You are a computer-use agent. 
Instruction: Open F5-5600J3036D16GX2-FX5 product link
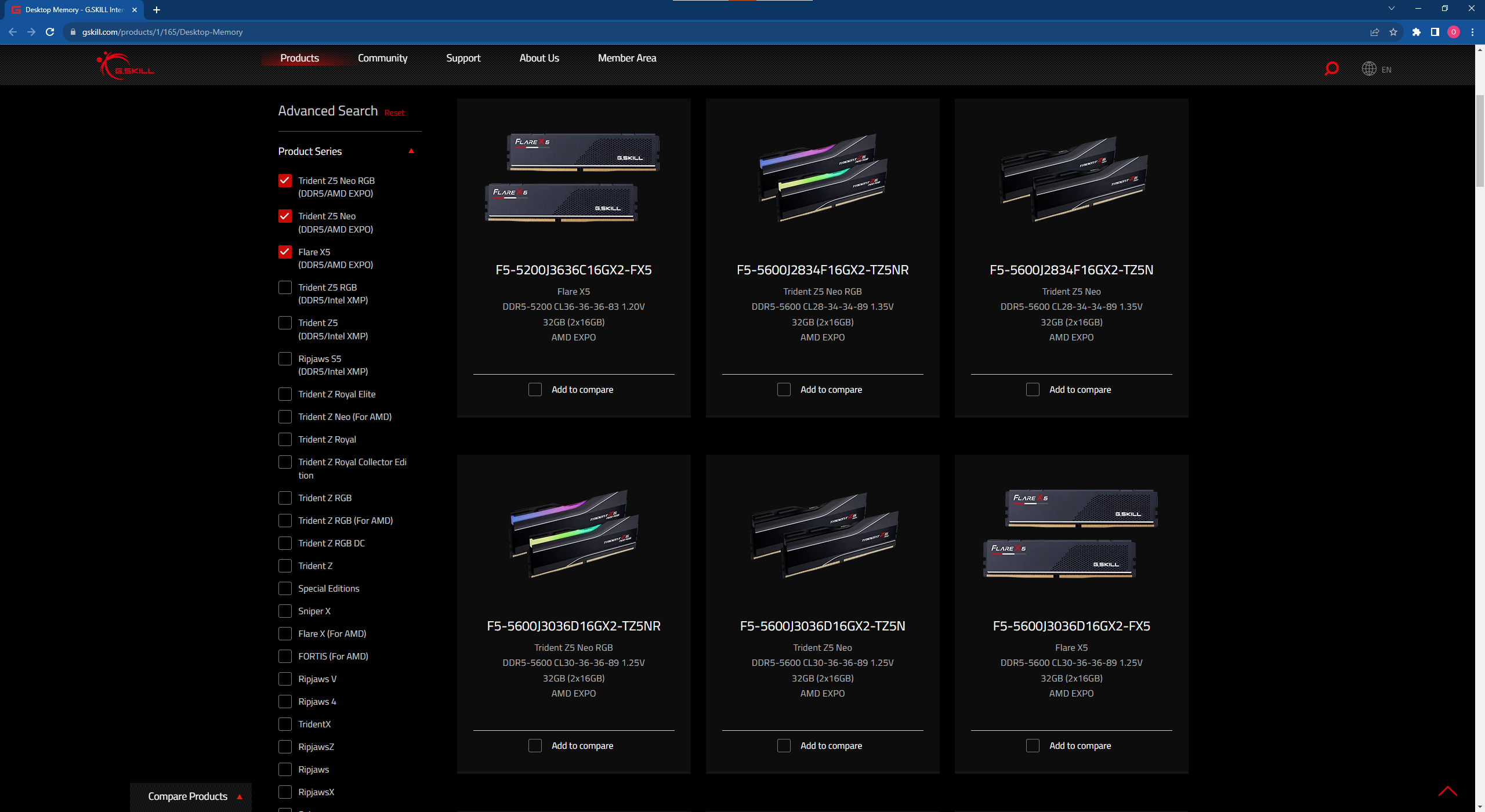(1071, 626)
